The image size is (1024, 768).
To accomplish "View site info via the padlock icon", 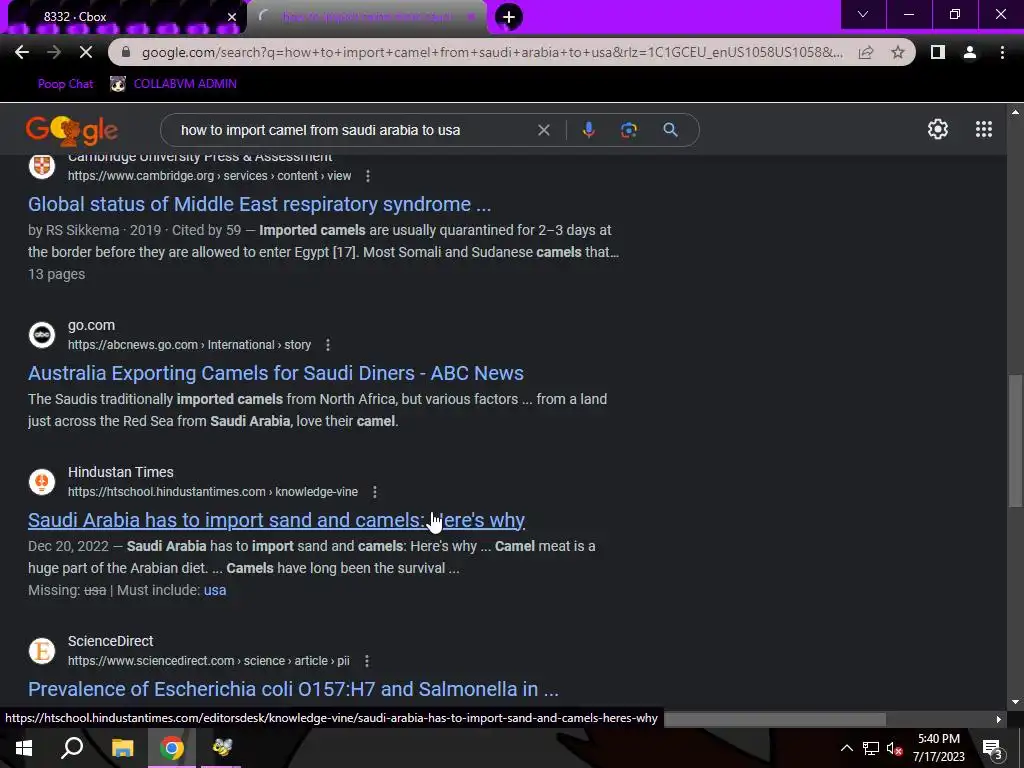I will pyautogui.click(x=127, y=52).
